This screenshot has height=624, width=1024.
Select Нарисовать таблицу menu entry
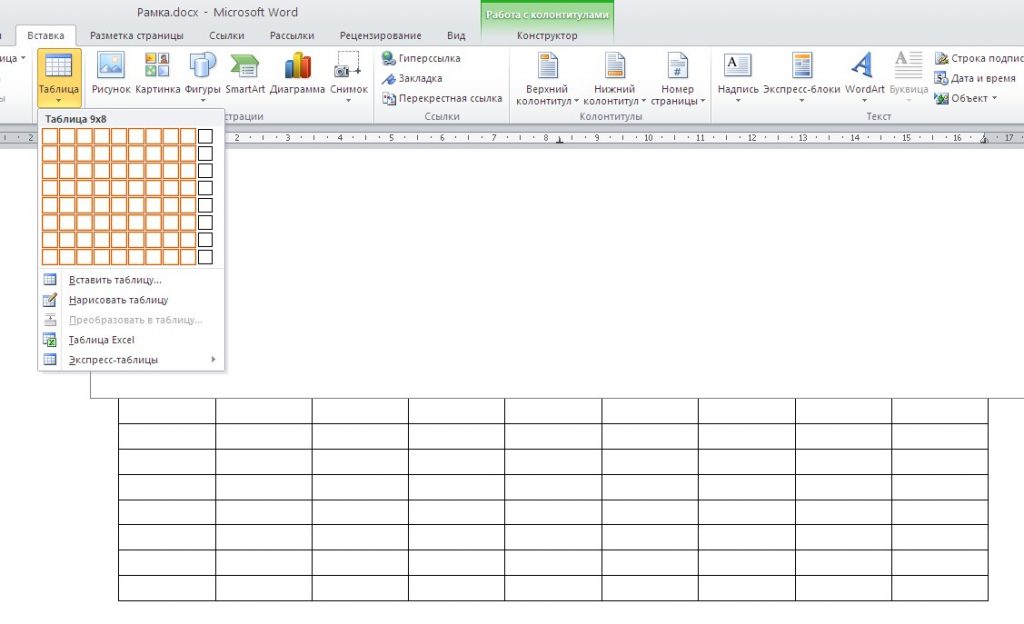point(118,300)
